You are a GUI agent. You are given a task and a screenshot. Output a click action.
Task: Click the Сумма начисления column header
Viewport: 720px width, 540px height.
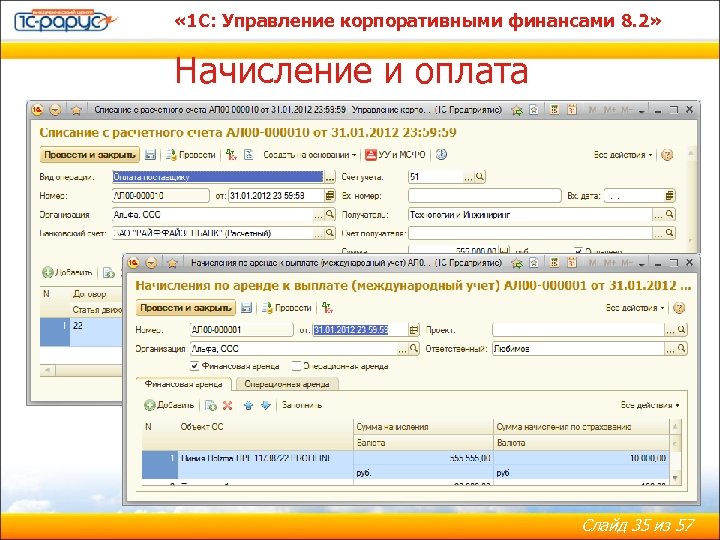423,427
